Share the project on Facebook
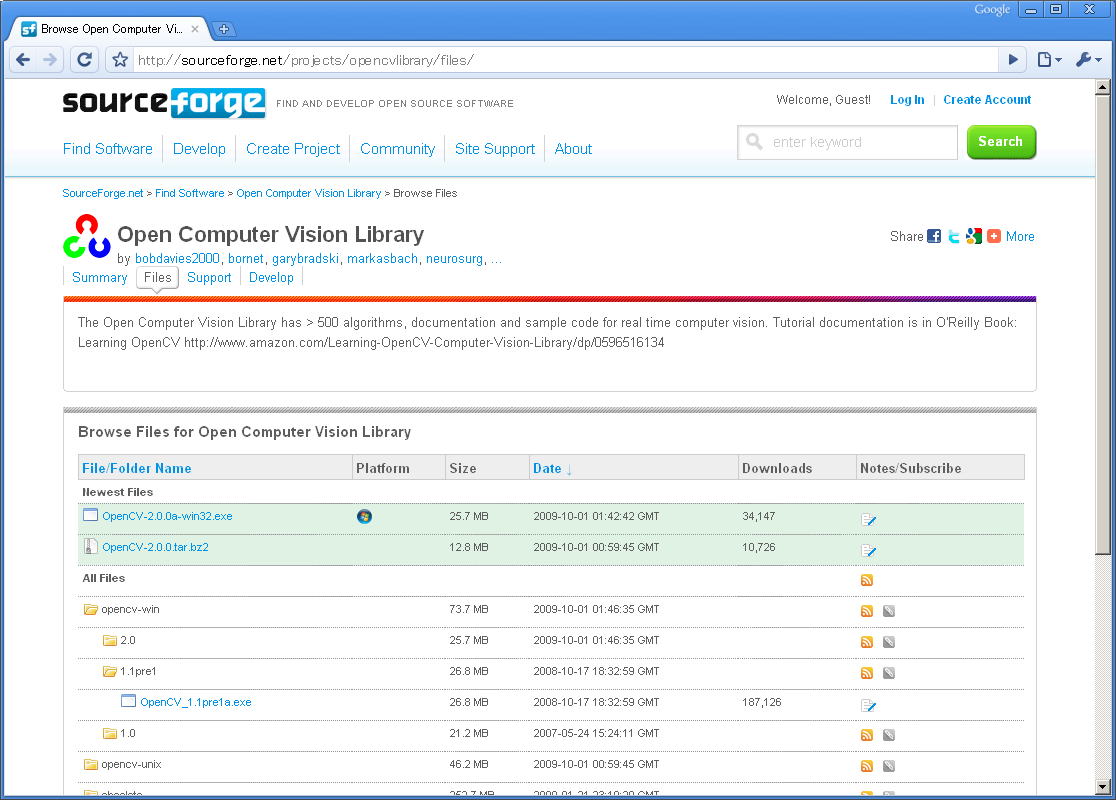 (x=934, y=236)
